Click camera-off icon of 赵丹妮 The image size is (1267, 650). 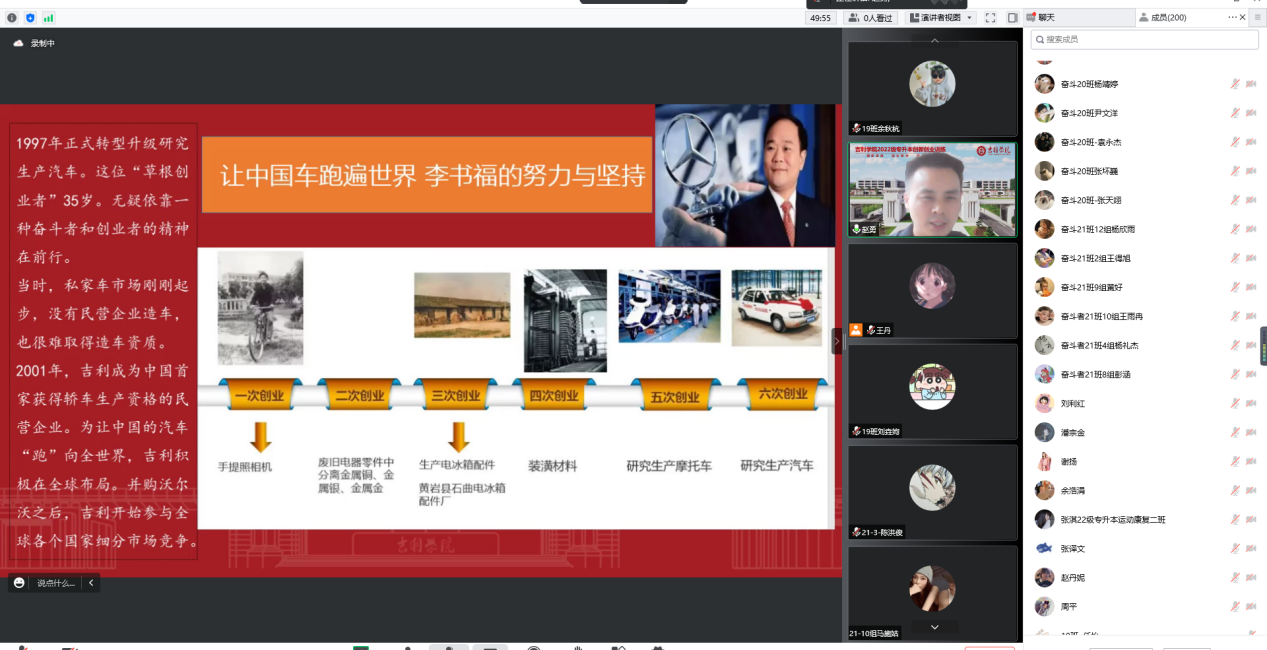tap(1251, 578)
